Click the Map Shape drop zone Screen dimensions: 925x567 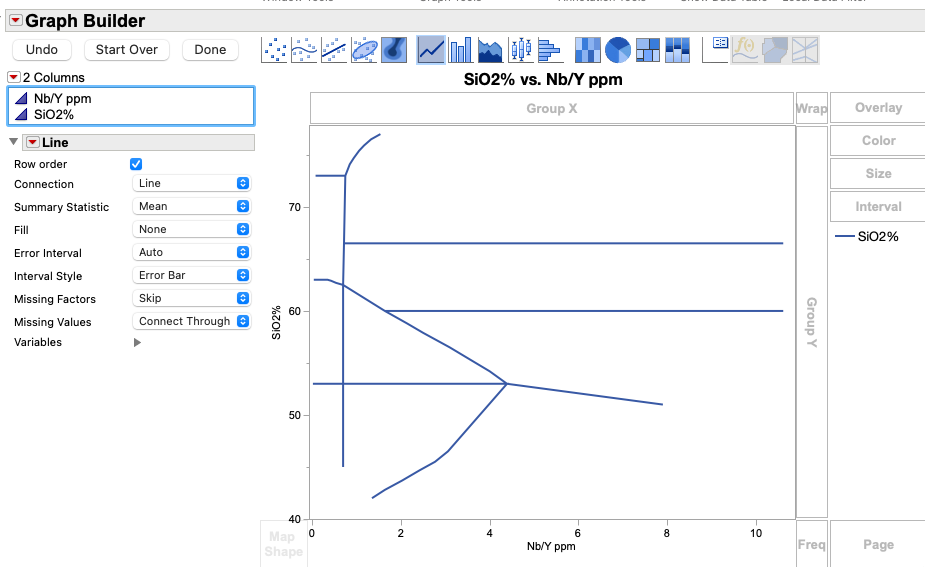pos(284,543)
